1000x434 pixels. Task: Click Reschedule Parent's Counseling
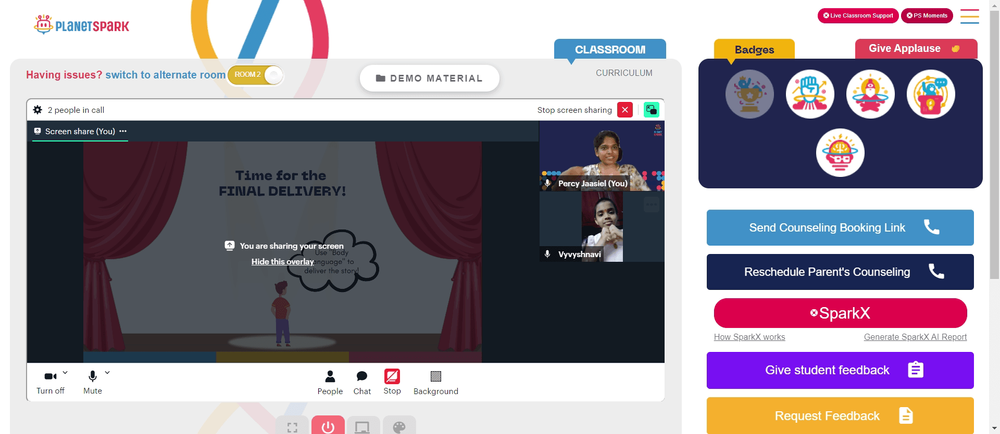(x=840, y=271)
